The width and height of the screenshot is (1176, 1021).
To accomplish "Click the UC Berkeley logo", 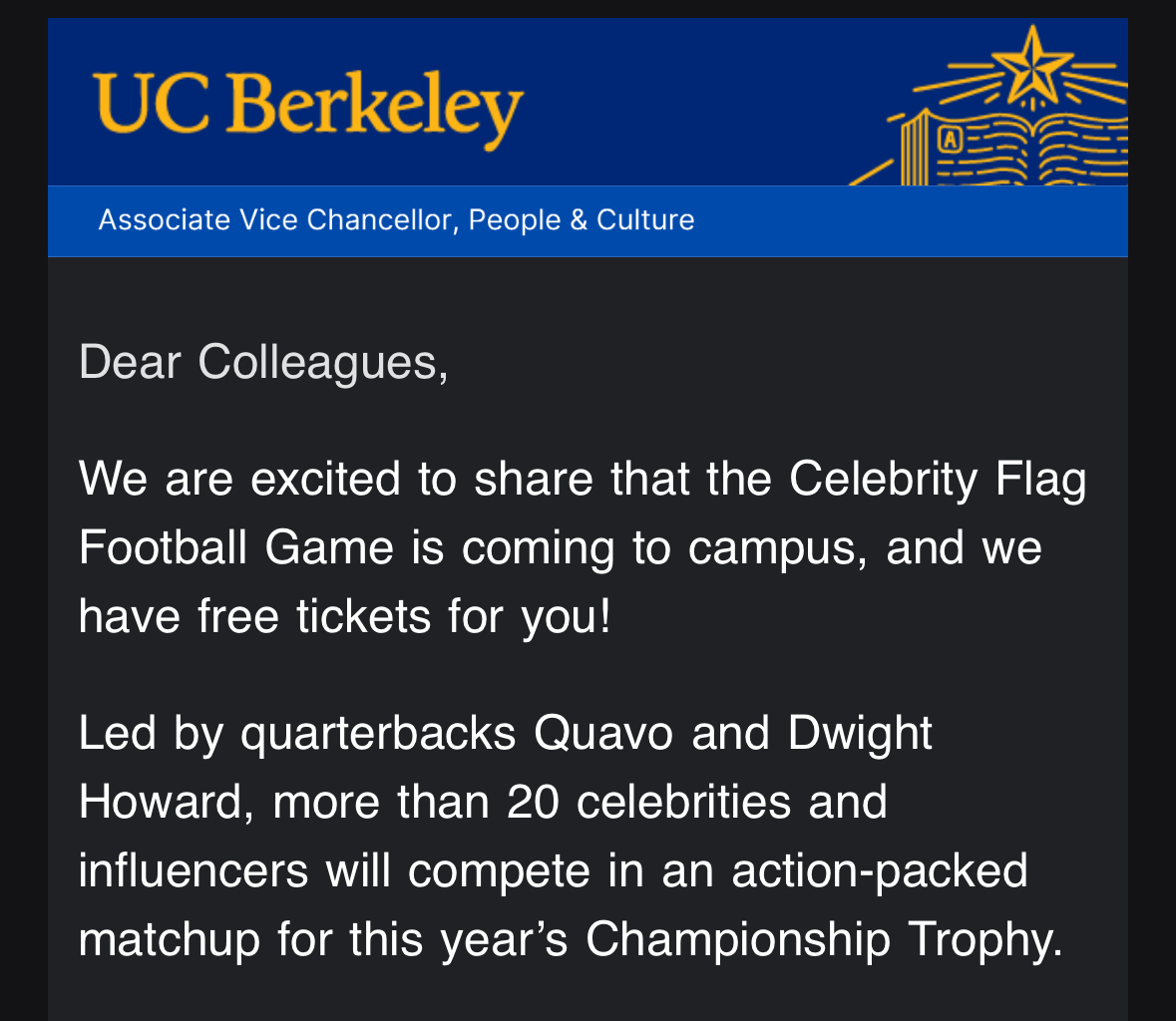I will (x=308, y=107).
